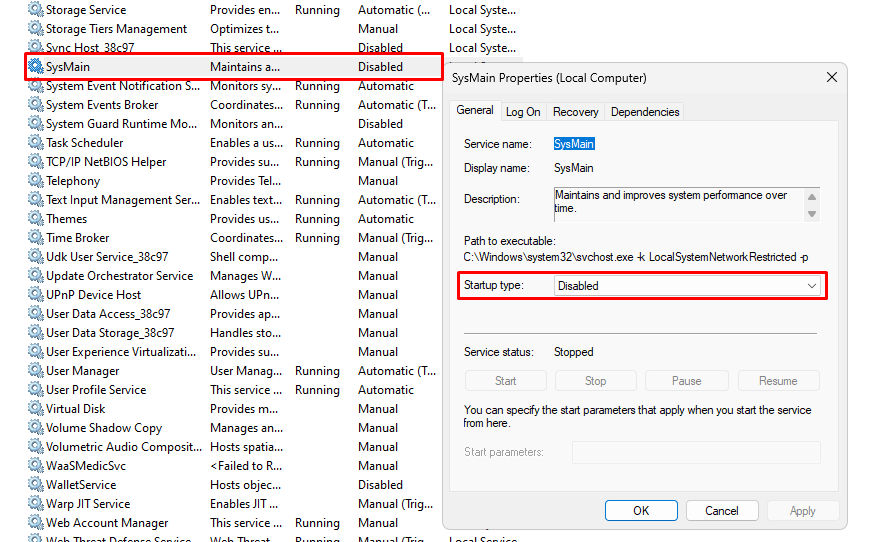Click the gear icon beside Udk User Service_38c97
Screen dimensions: 876x542
[x=36, y=256]
